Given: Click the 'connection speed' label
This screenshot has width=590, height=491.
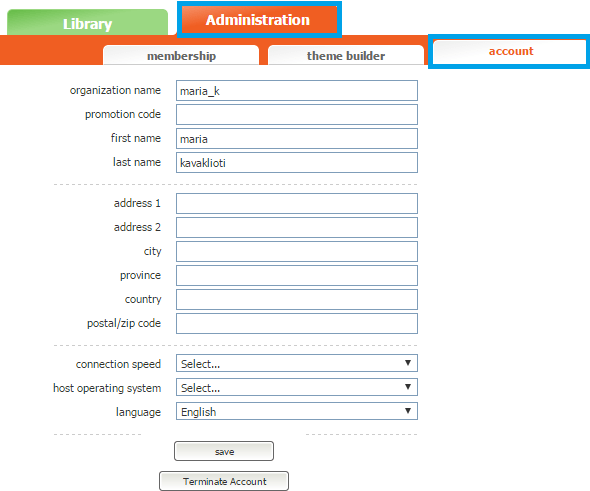Looking at the screenshot, I should coord(118,364).
